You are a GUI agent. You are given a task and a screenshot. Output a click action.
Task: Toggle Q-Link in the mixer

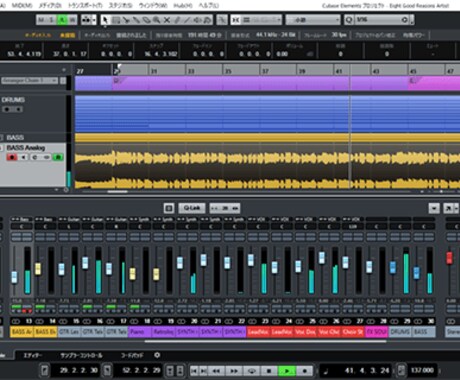(x=192, y=208)
